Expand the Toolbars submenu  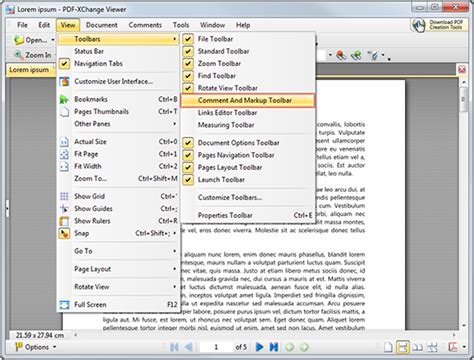(118, 39)
